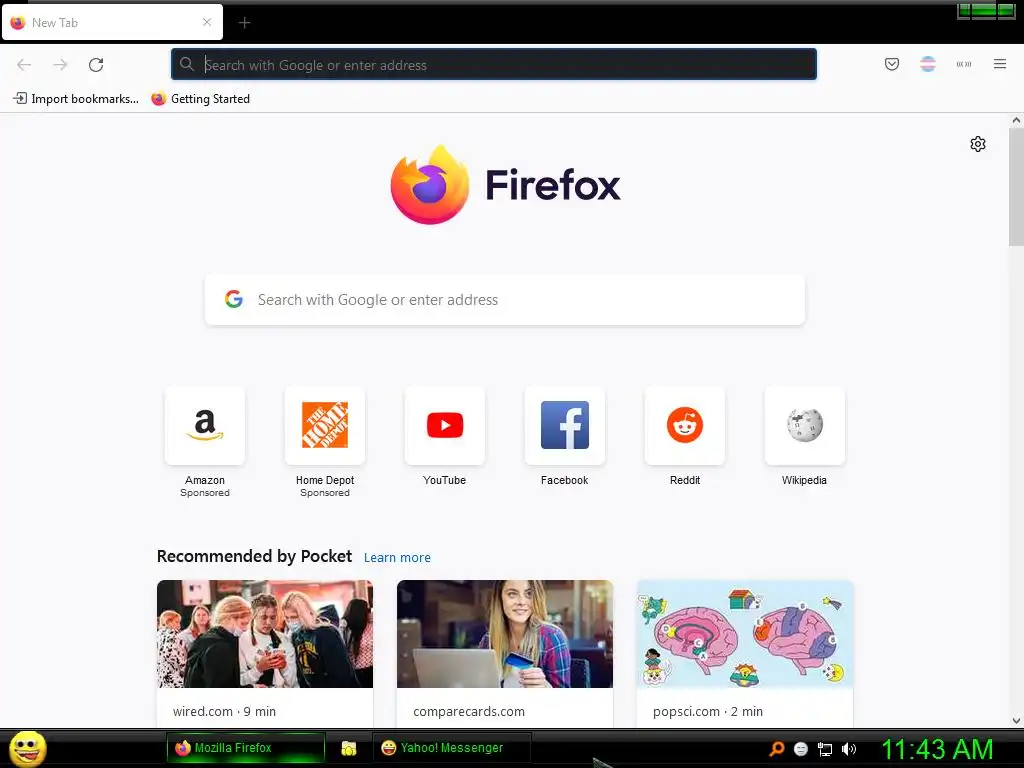
Task: Click the page center Google search box
Action: pyautogui.click(x=505, y=300)
